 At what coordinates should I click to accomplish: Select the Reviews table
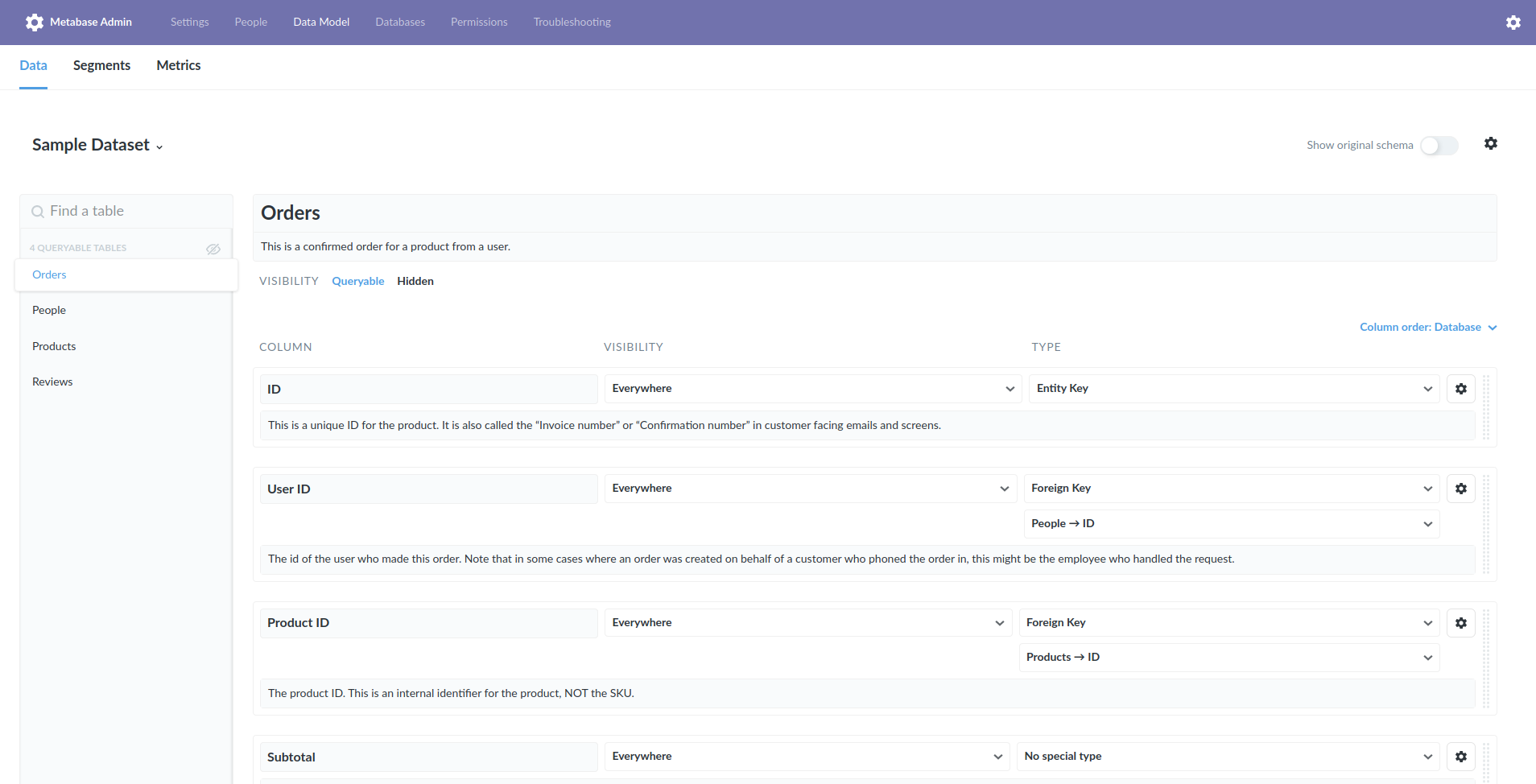point(52,381)
